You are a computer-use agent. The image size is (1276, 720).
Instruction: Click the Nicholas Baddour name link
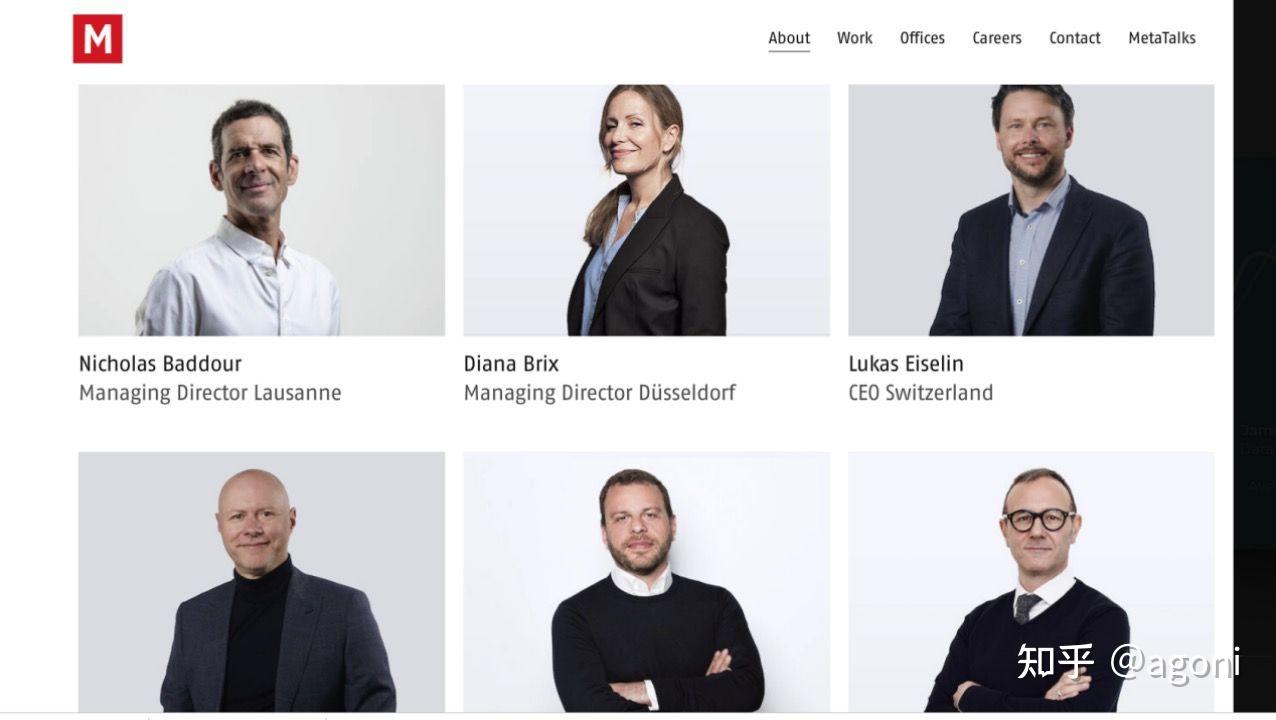point(160,364)
